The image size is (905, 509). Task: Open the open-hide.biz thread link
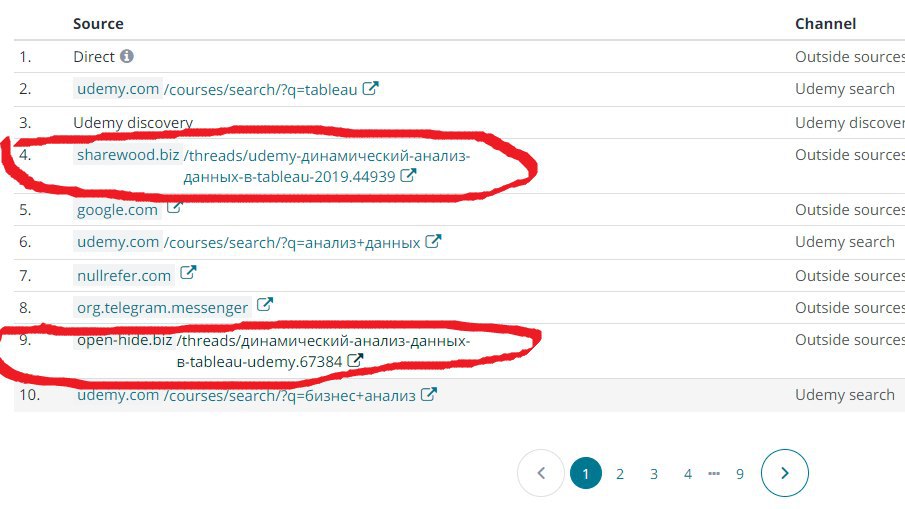pyautogui.click(x=272, y=351)
